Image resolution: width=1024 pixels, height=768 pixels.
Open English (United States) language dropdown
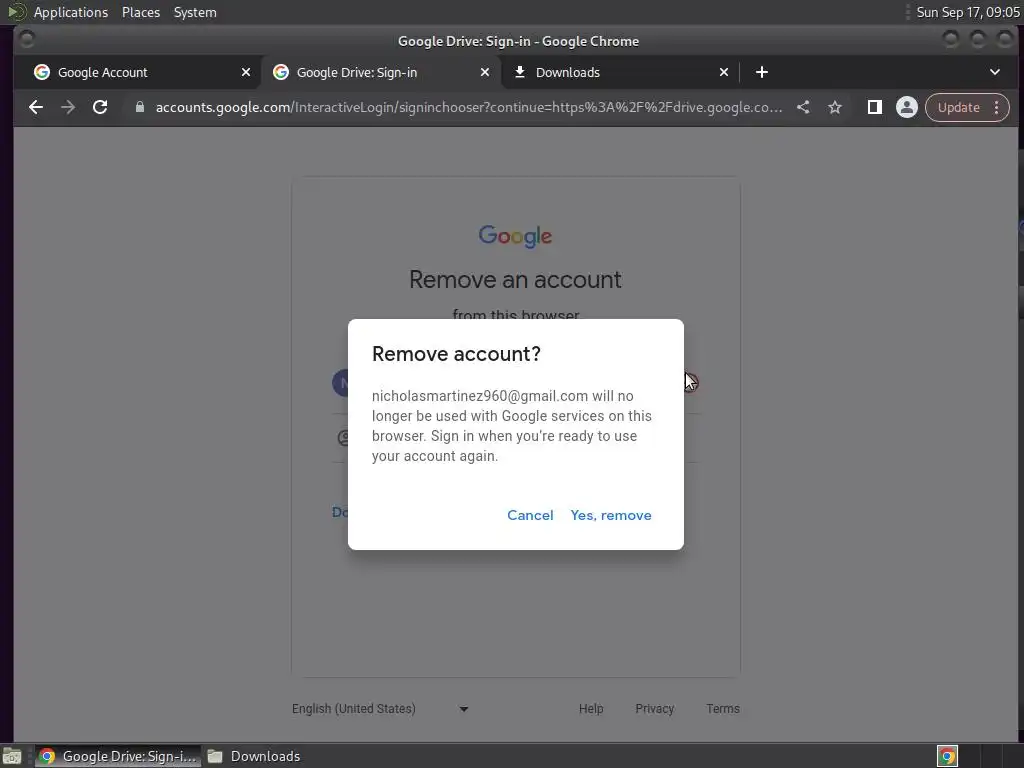pyautogui.click(x=380, y=709)
